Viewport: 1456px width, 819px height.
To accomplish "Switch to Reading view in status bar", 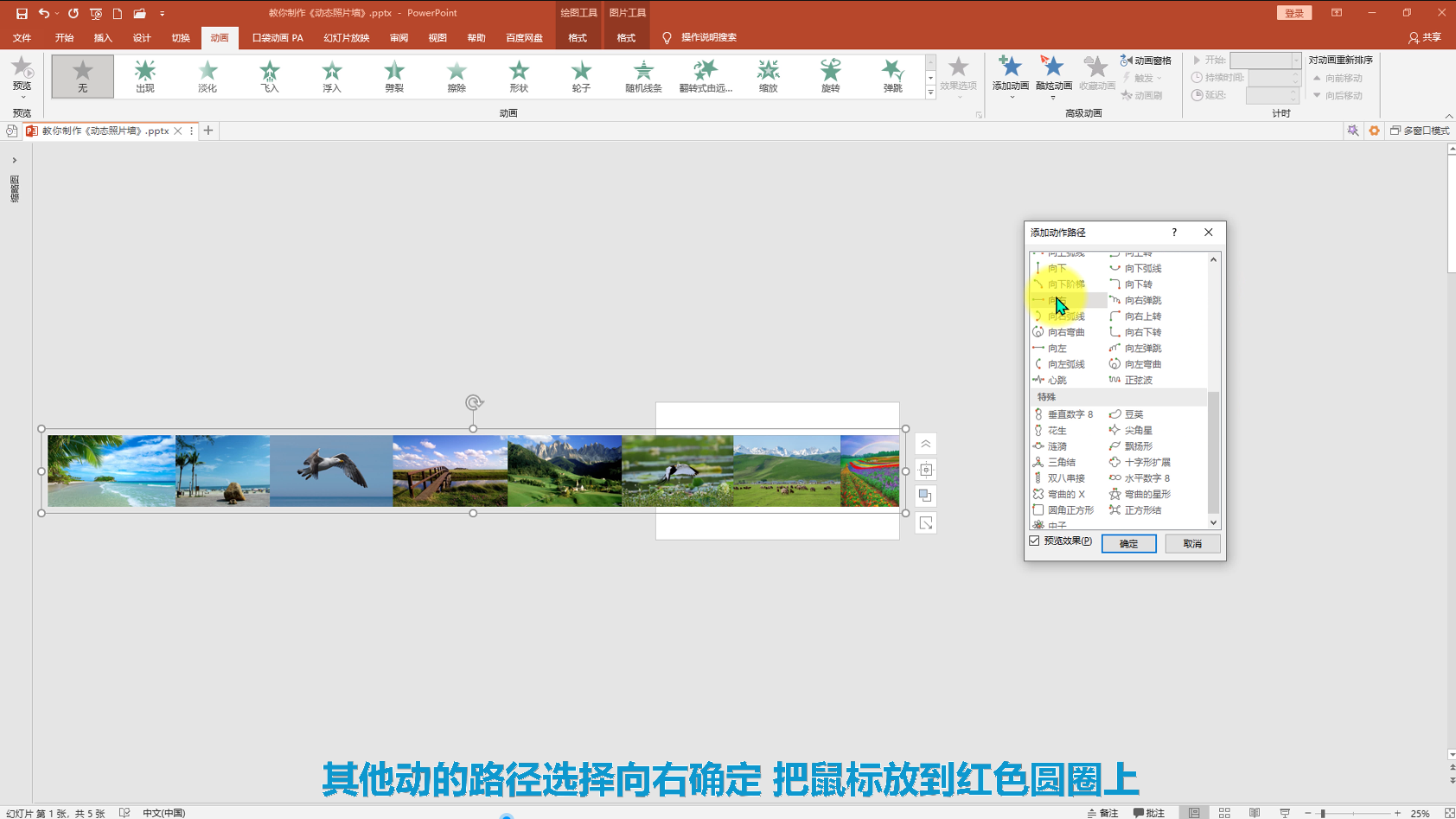I will (1255, 813).
